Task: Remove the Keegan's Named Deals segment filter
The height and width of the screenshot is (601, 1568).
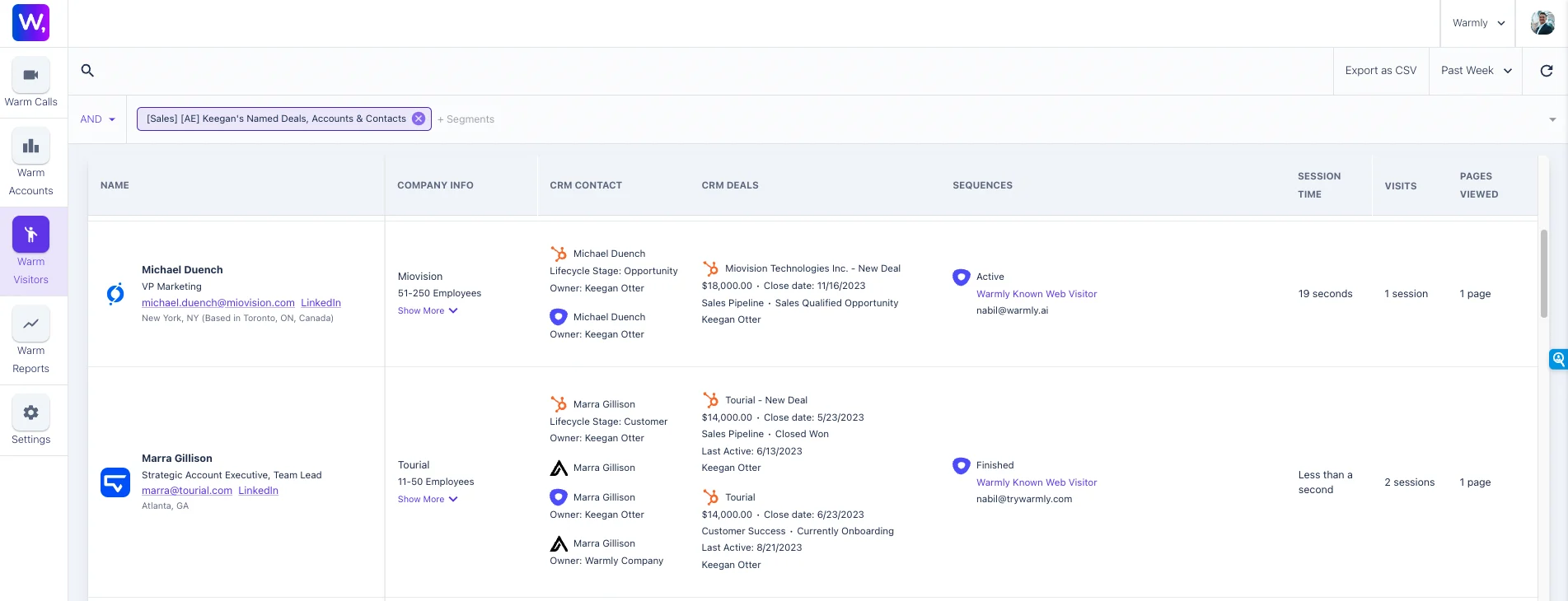Action: (x=419, y=119)
